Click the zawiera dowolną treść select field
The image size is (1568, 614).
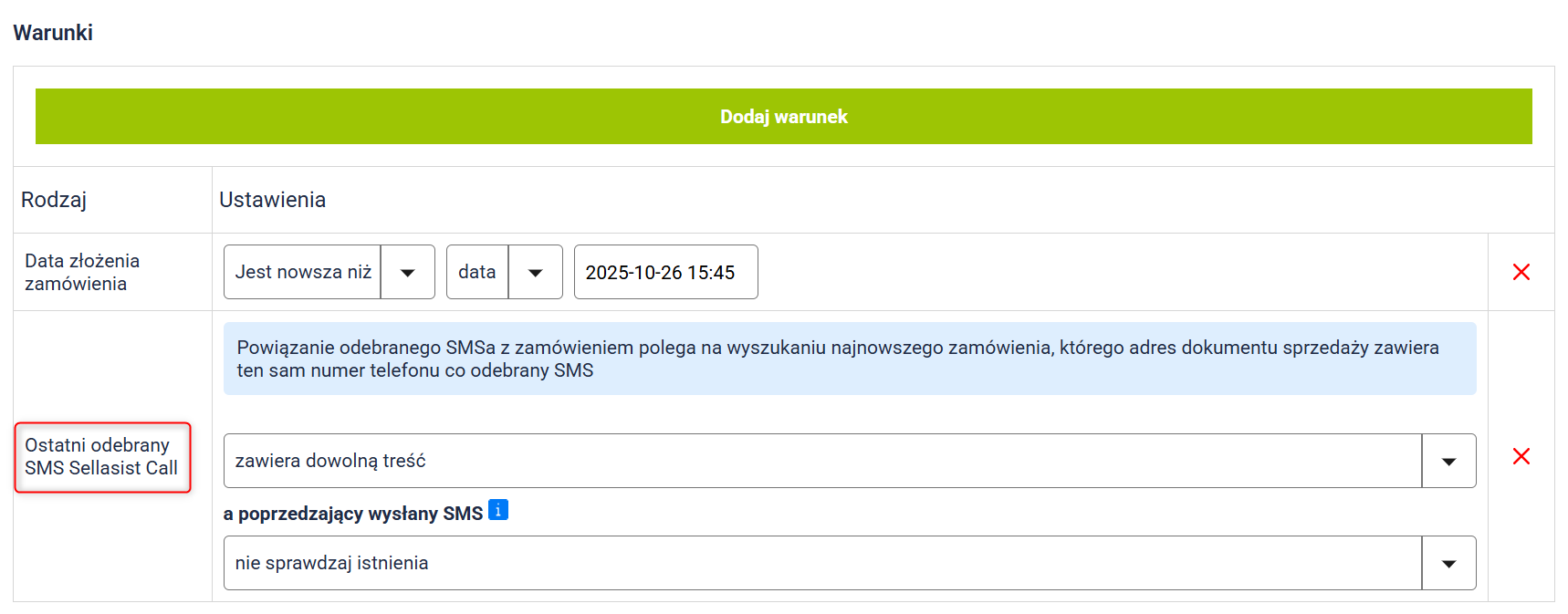click(x=821, y=461)
